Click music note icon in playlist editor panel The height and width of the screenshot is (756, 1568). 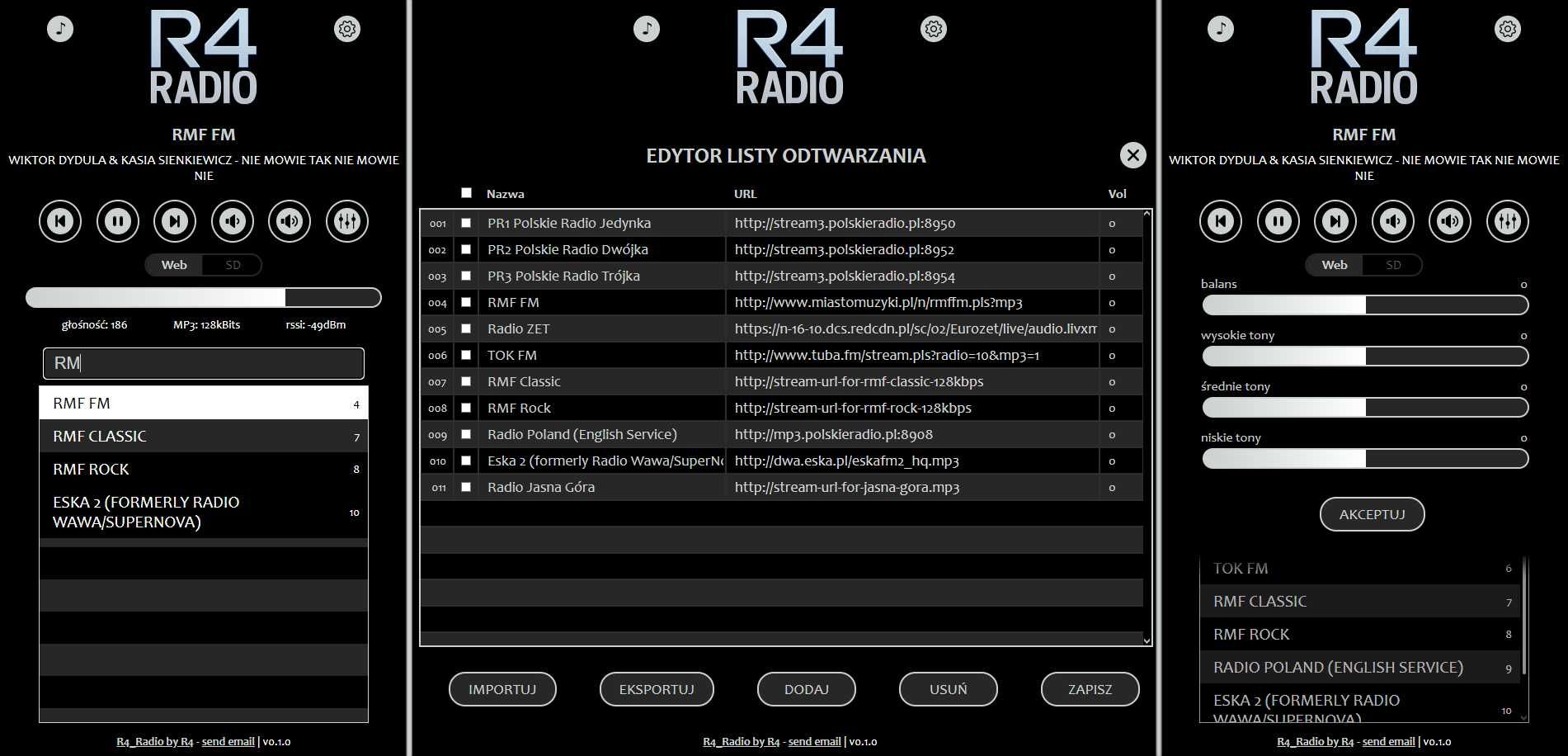[647, 29]
